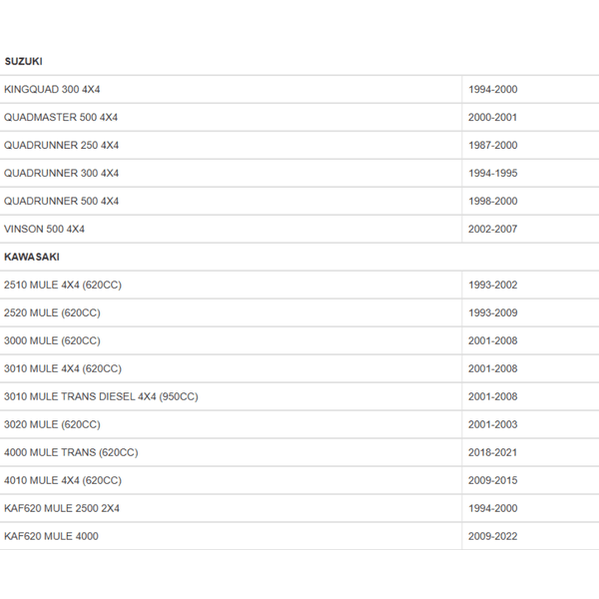Click KAF620 MULE 2500 2X4 row
The height and width of the screenshot is (599, 599).
[300, 508]
